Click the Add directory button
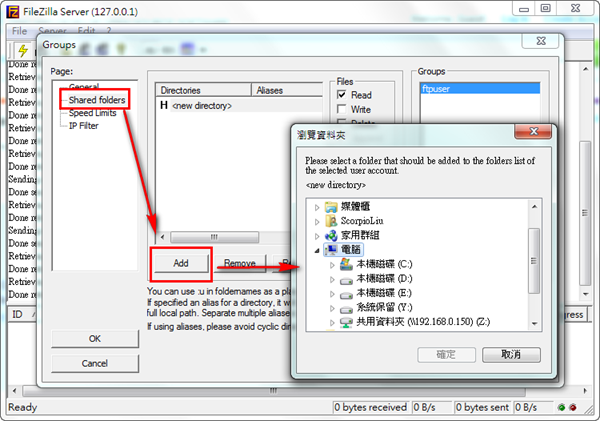Screen dimensions: 600x421 [181, 263]
